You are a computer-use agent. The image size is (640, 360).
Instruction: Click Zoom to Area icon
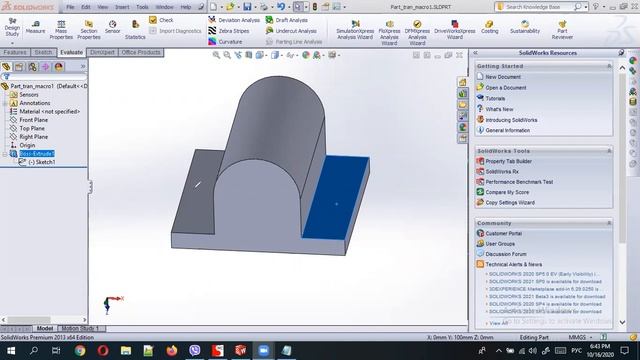click(x=227, y=55)
